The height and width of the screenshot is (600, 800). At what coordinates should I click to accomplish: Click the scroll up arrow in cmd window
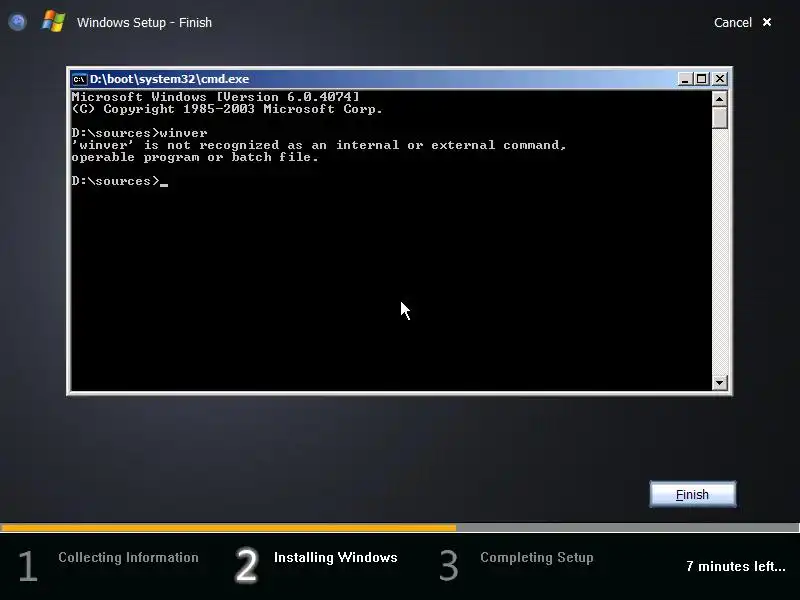point(719,98)
